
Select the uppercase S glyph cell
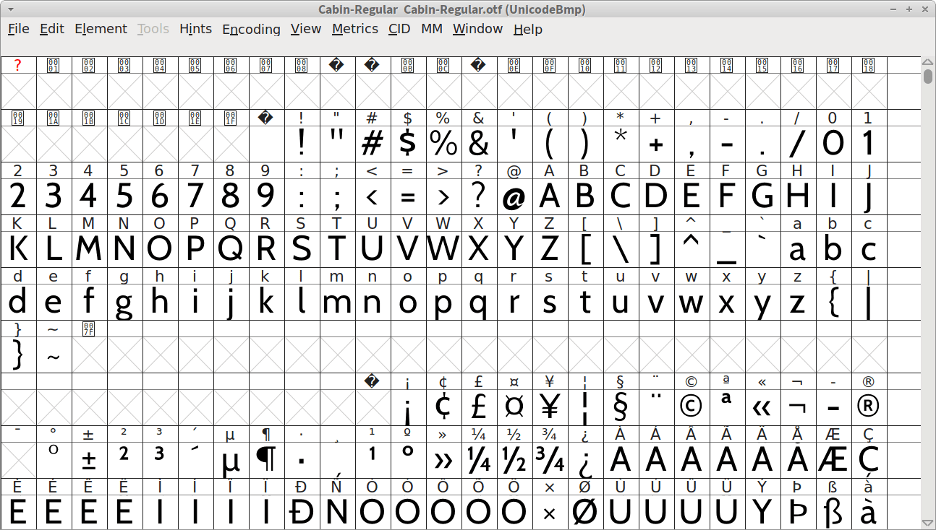[301, 248]
